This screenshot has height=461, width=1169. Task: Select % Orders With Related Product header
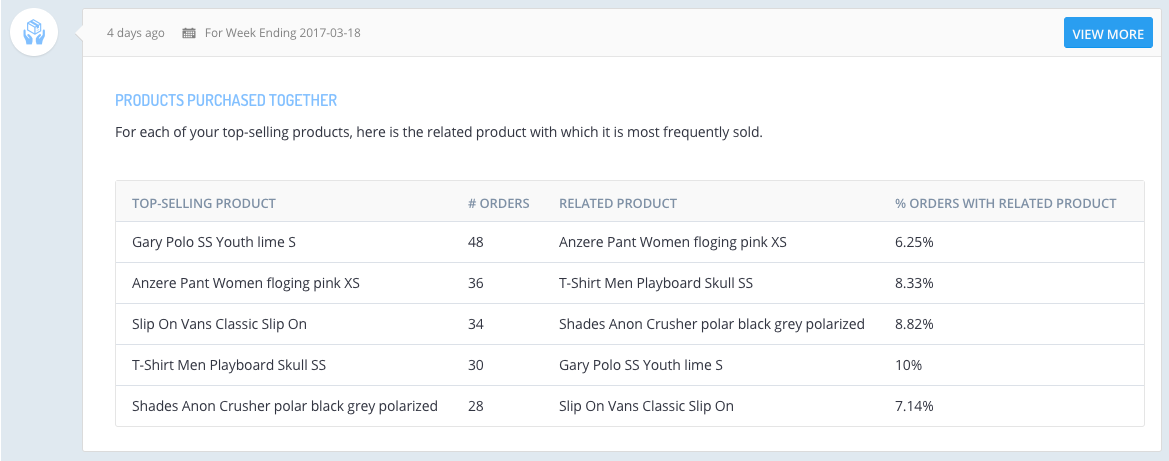click(x=1006, y=203)
